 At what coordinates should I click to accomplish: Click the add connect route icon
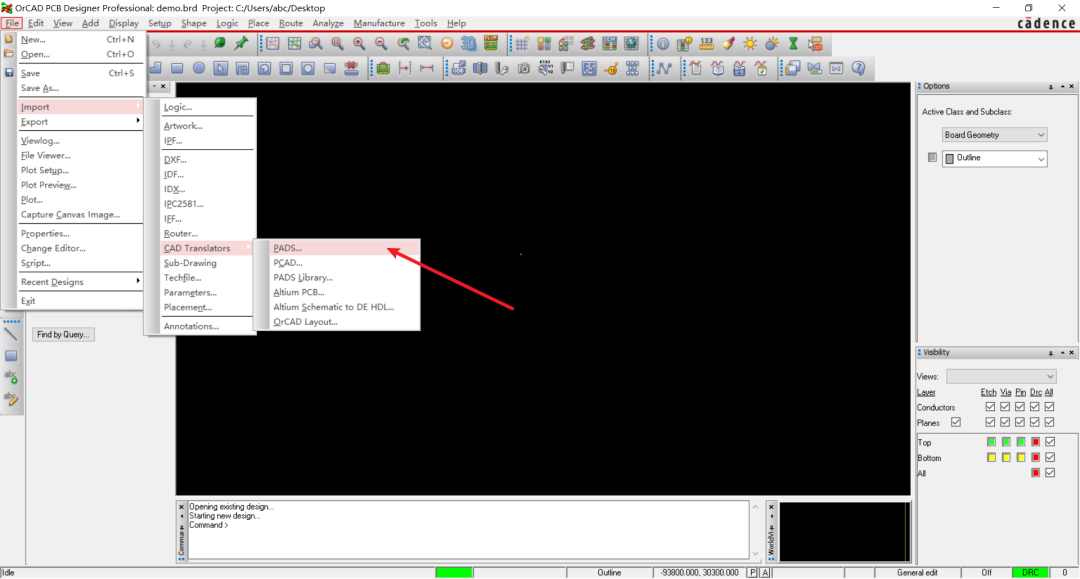pyautogui.click(x=663, y=68)
